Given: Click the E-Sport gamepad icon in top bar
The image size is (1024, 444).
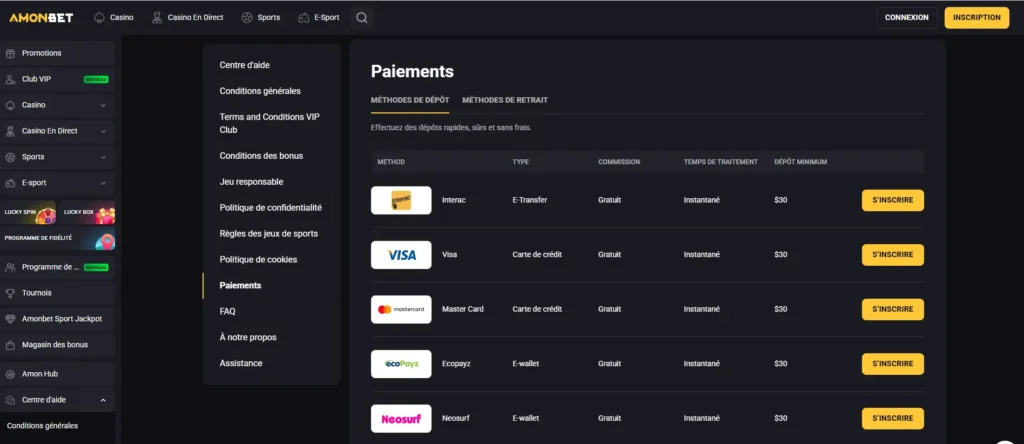Looking at the screenshot, I should [304, 18].
